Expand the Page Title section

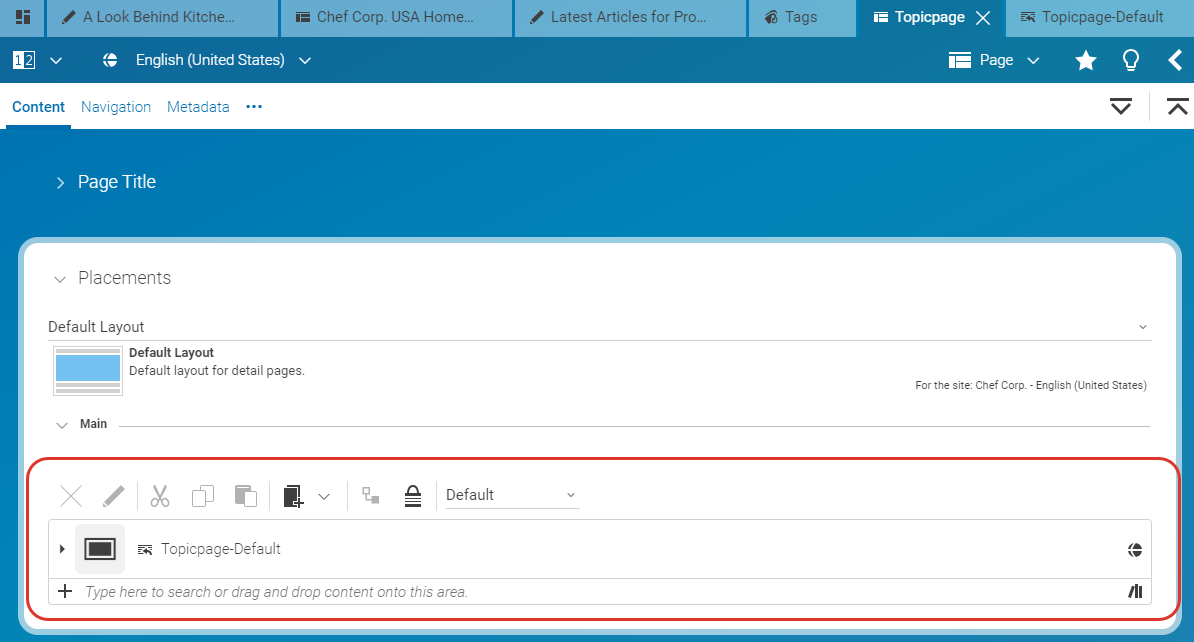point(60,182)
